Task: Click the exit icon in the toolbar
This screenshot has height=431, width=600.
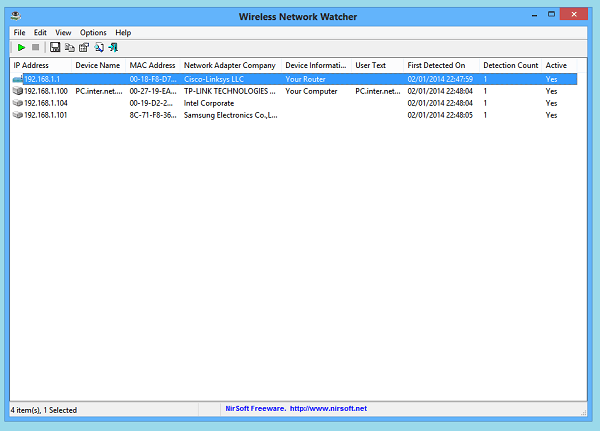Action: 113,47
